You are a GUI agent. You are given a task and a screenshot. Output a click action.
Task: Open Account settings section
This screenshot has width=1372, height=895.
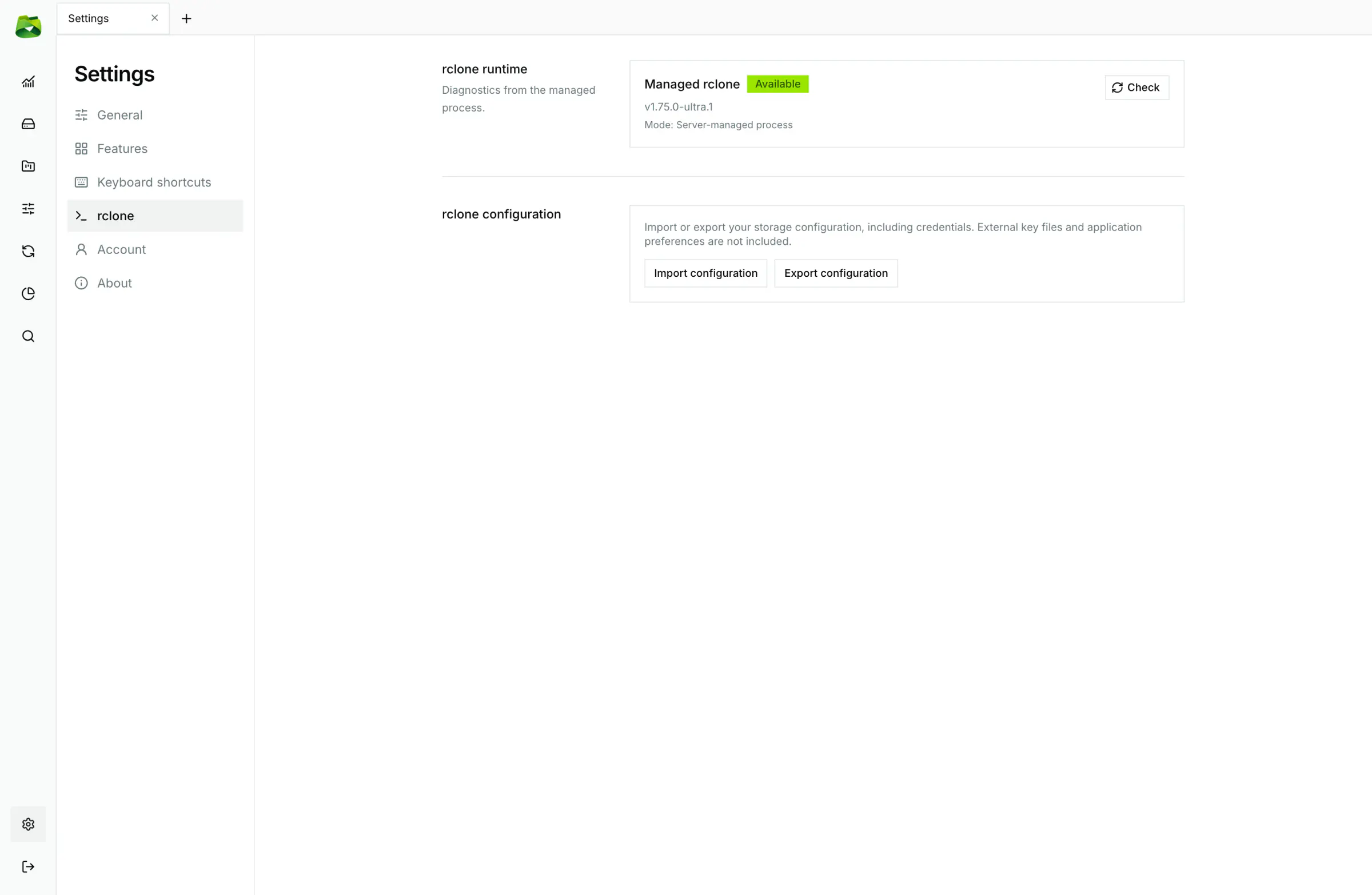point(155,249)
